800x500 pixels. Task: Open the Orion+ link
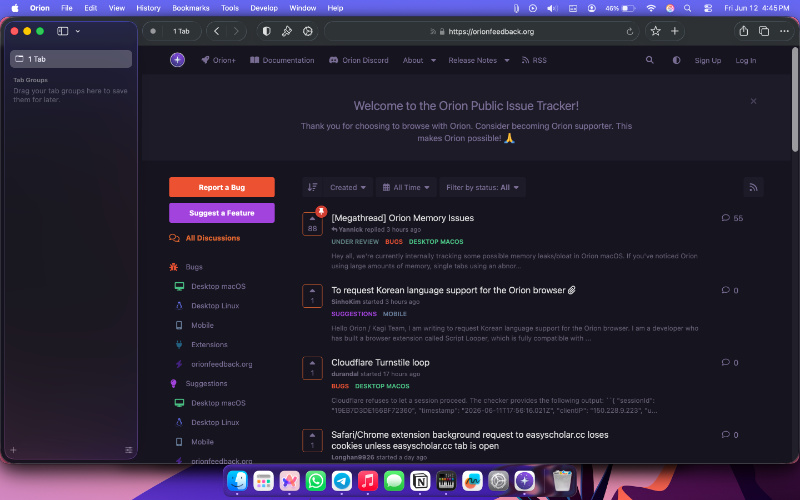tap(218, 60)
